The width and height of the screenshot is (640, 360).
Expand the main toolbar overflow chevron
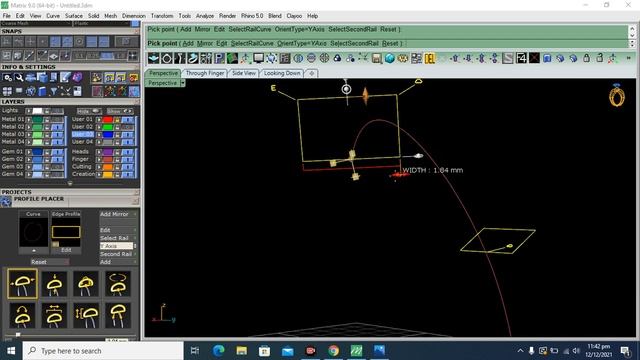coord(629,58)
